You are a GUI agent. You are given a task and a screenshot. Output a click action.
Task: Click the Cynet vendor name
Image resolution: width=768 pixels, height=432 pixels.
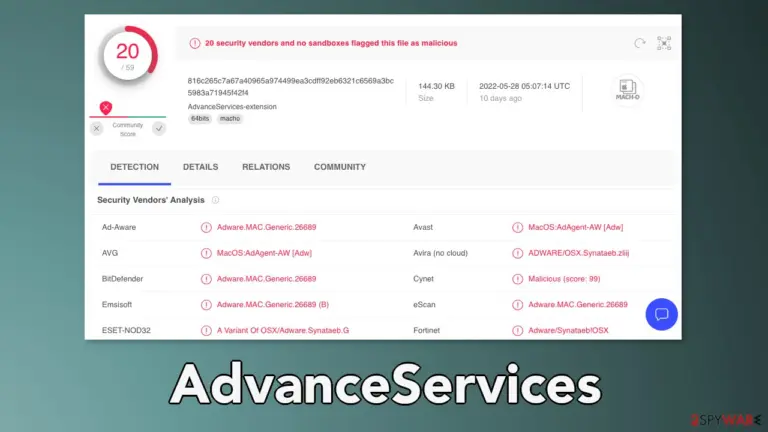click(423, 279)
